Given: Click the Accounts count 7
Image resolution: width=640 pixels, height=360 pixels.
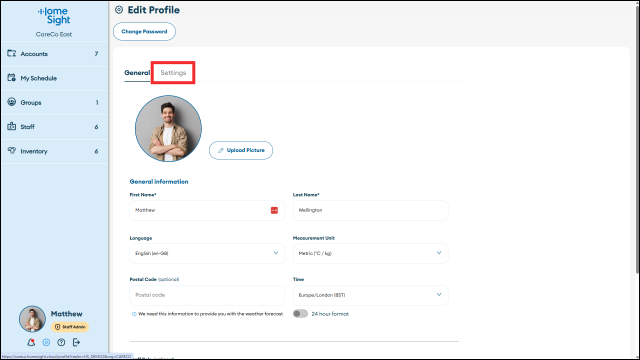Looking at the screenshot, I should click(96, 54).
